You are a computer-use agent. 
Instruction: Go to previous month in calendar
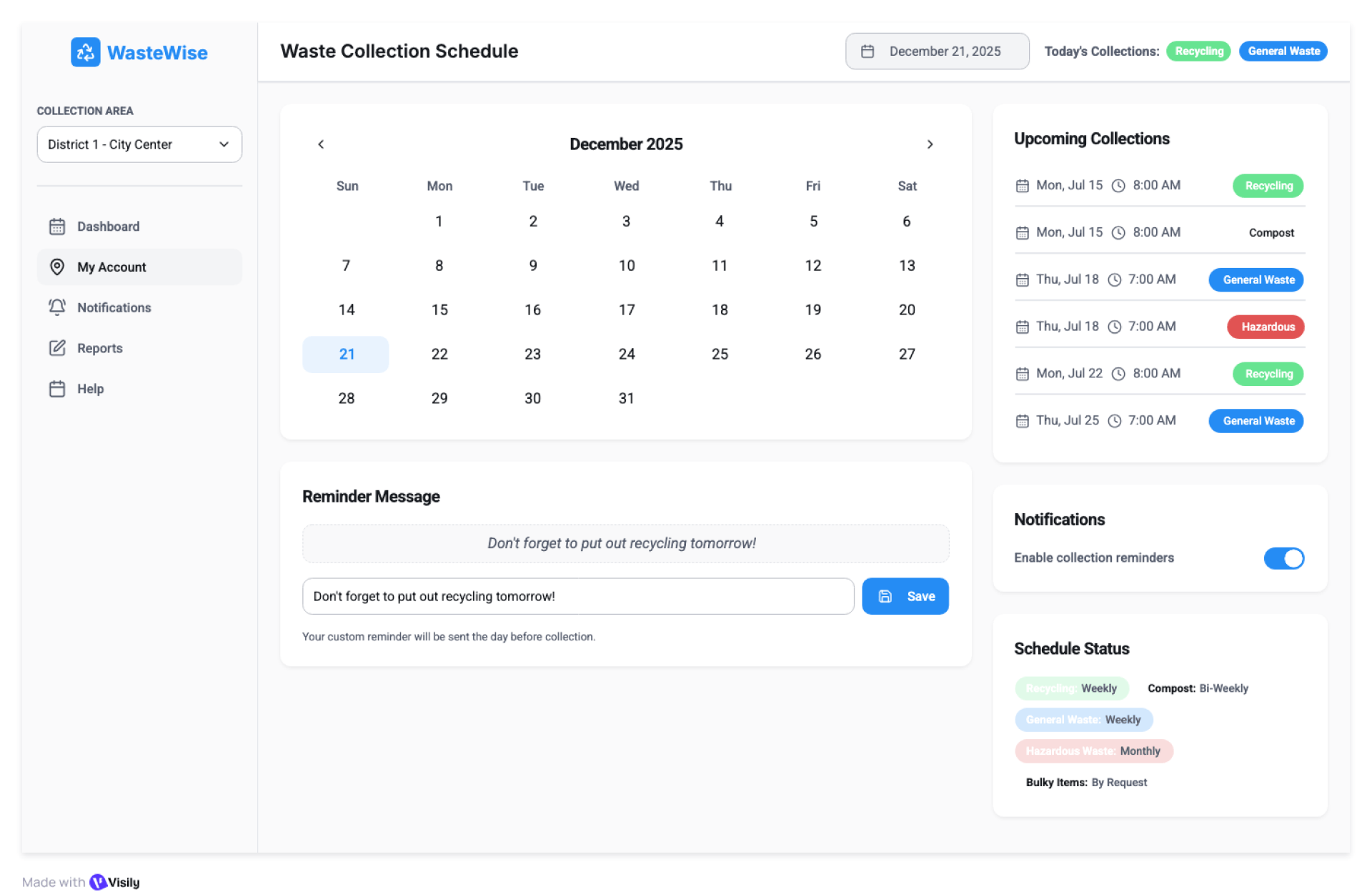(x=321, y=144)
